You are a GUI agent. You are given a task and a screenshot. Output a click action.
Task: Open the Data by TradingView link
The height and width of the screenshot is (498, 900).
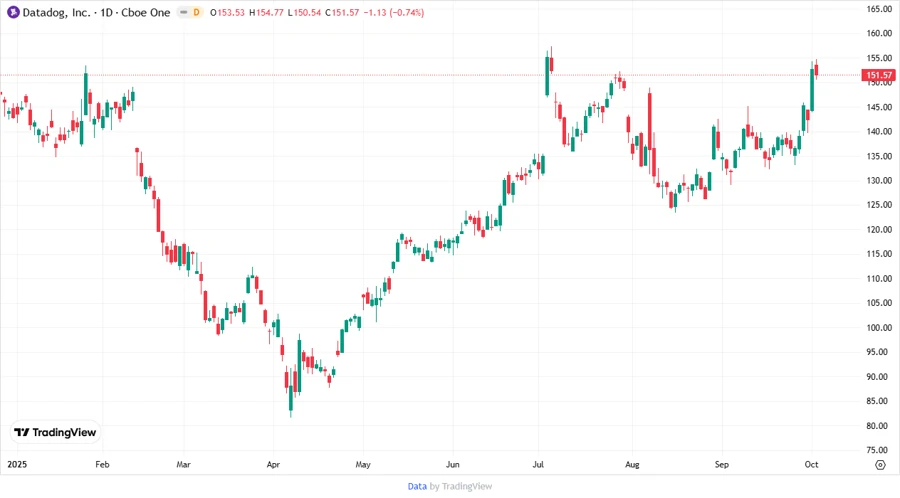point(449,486)
